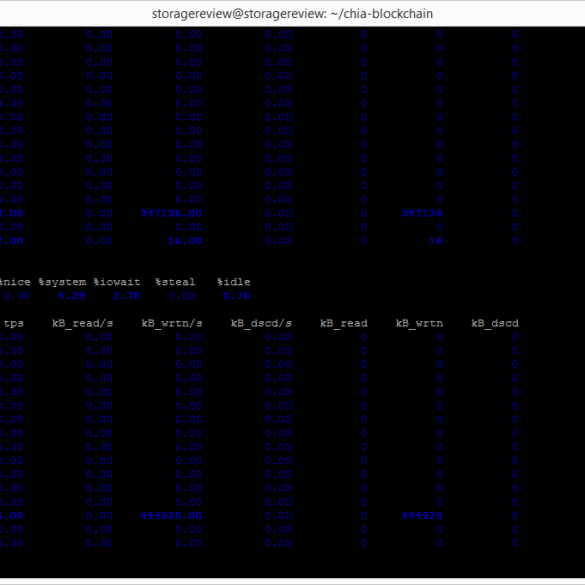585x585 pixels.
Task: Click kB_dscd/s 0.00 in the 444928.00 row
Action: tap(278, 516)
